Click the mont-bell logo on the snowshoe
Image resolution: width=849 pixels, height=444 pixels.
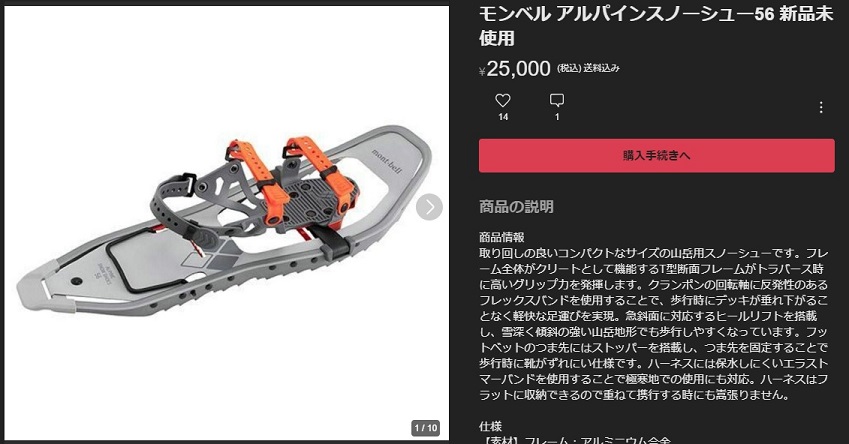388,161
